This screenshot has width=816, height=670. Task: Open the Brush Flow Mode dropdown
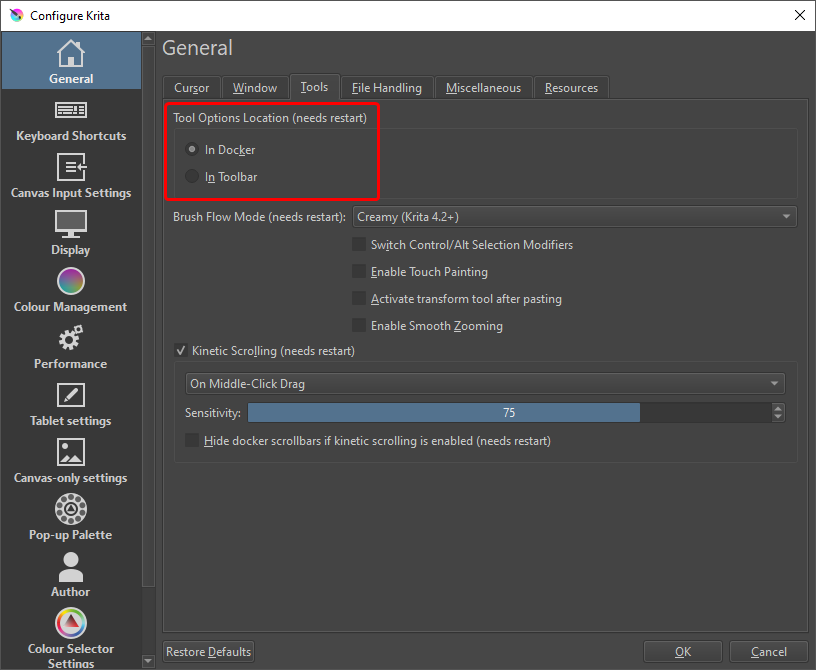[575, 217]
